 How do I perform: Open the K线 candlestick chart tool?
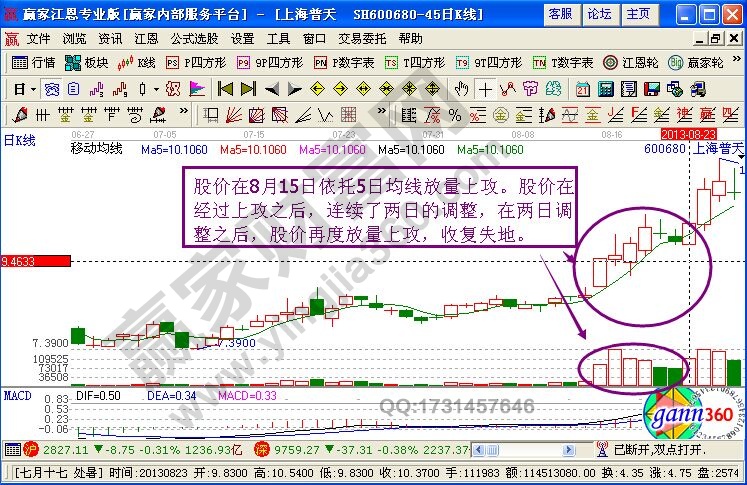(x=138, y=62)
